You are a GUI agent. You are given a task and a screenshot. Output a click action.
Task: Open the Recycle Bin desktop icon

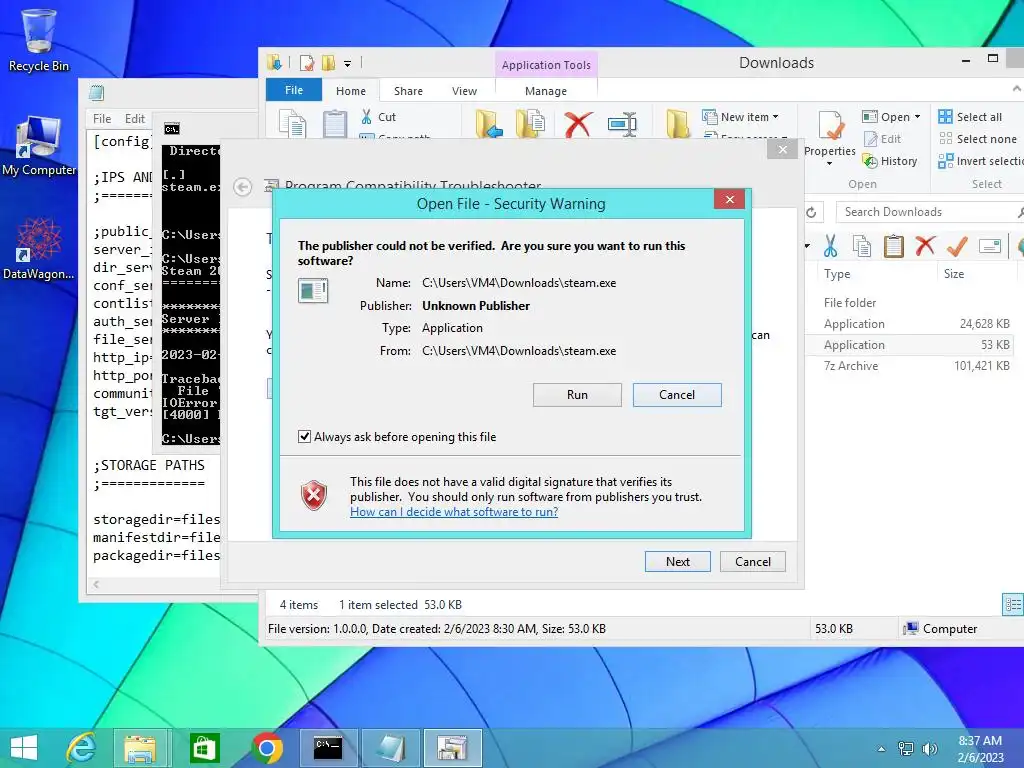[39, 40]
